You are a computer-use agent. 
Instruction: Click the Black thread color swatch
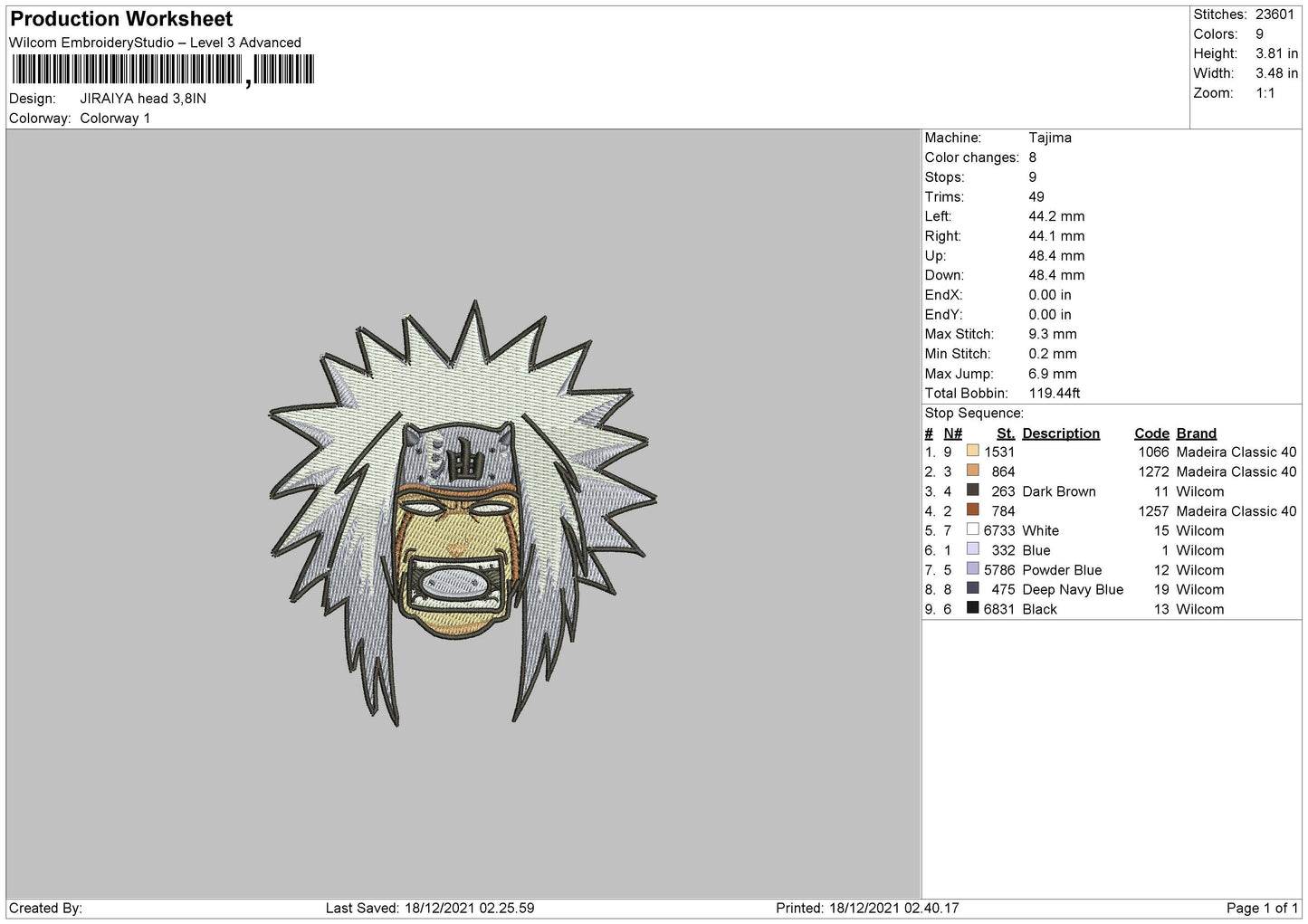coord(973,608)
